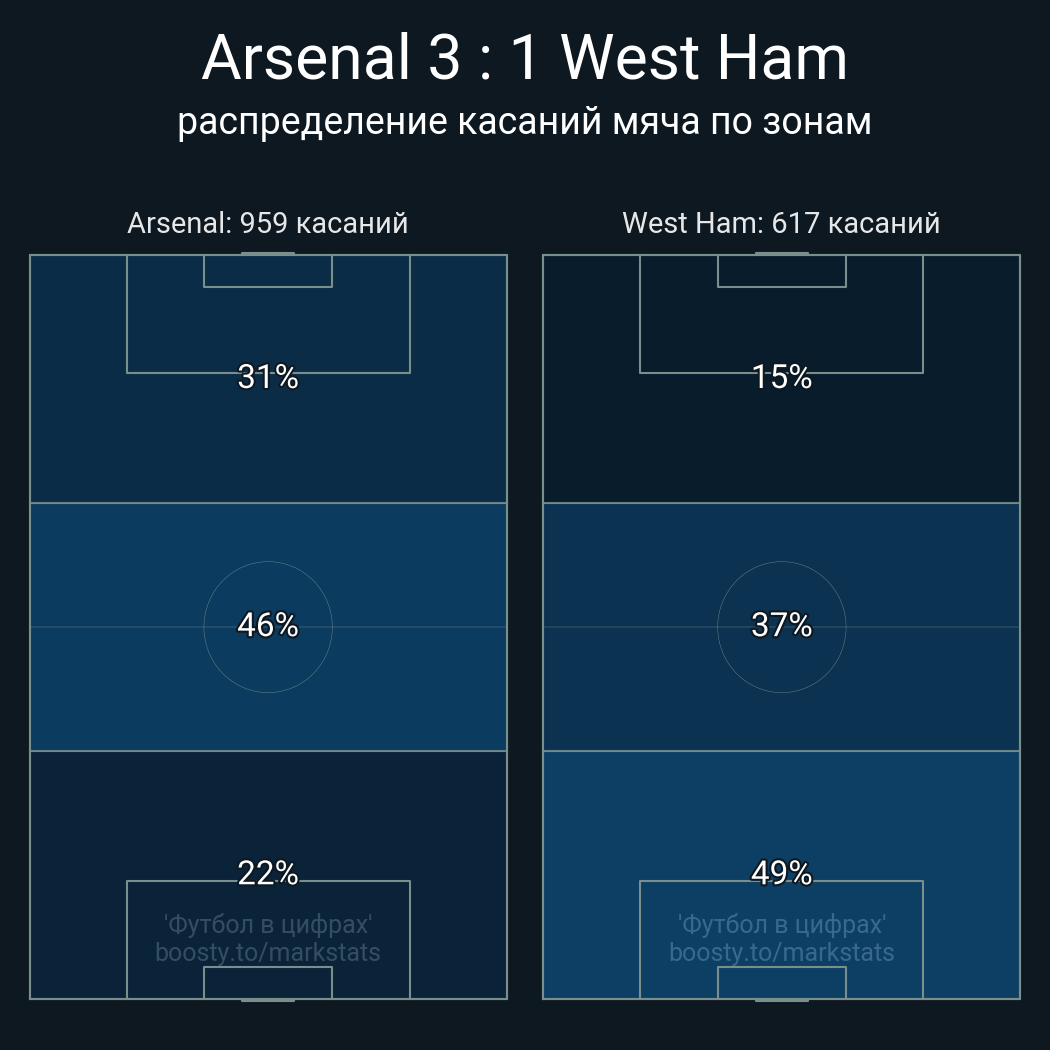1050x1050 pixels.
Task: Select West Ham's 15% attacking third label
Action: [x=781, y=377]
